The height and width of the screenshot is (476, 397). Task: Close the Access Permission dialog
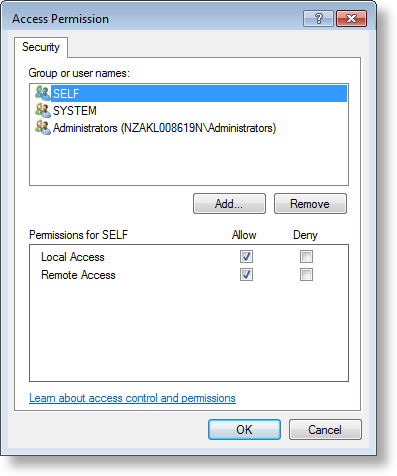(352, 18)
